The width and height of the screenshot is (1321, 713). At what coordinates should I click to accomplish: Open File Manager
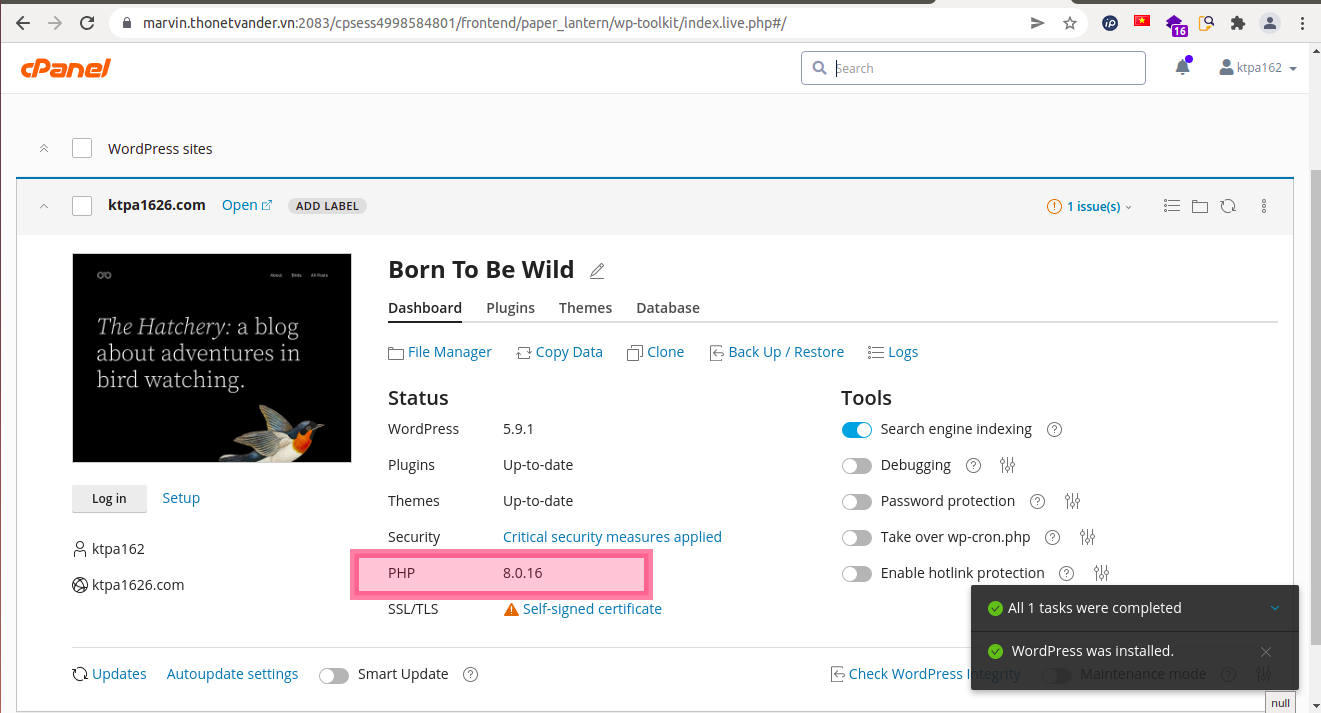(x=440, y=352)
